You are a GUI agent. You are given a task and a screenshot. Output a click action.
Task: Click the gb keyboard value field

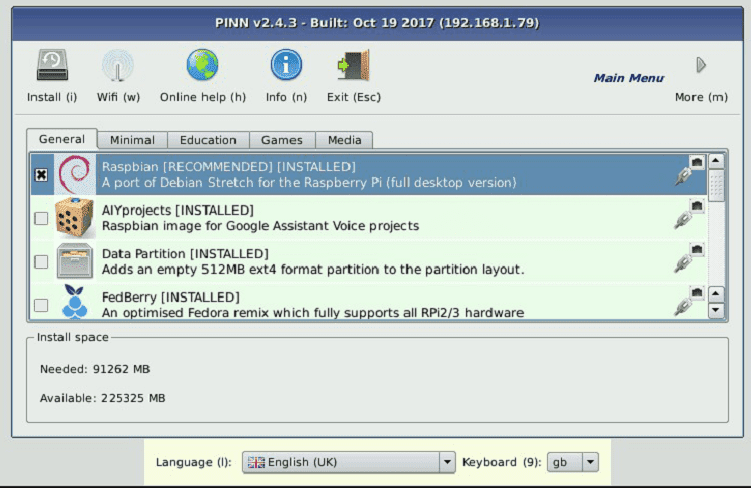click(566, 462)
